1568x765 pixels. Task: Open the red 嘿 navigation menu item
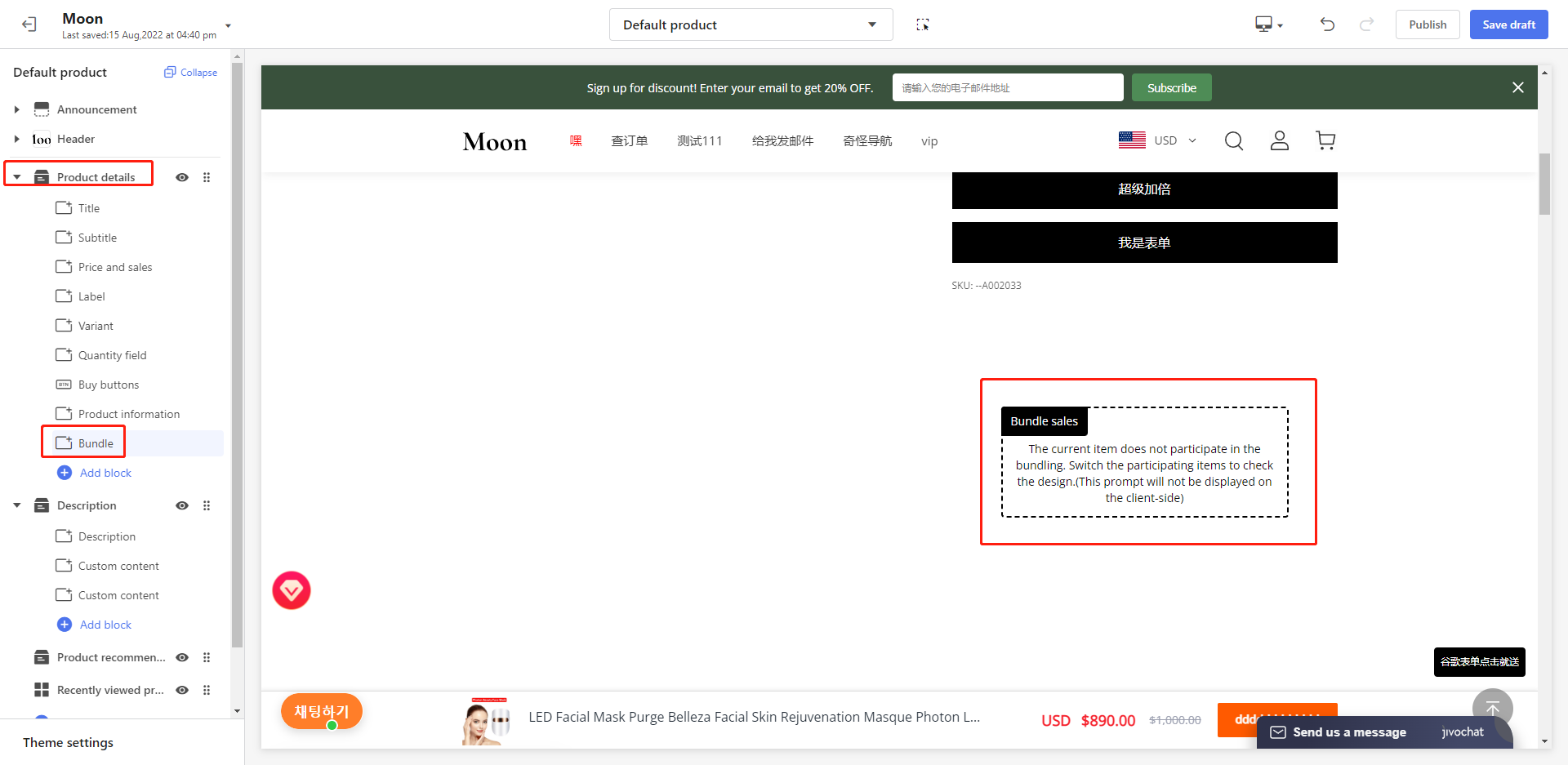tap(576, 140)
